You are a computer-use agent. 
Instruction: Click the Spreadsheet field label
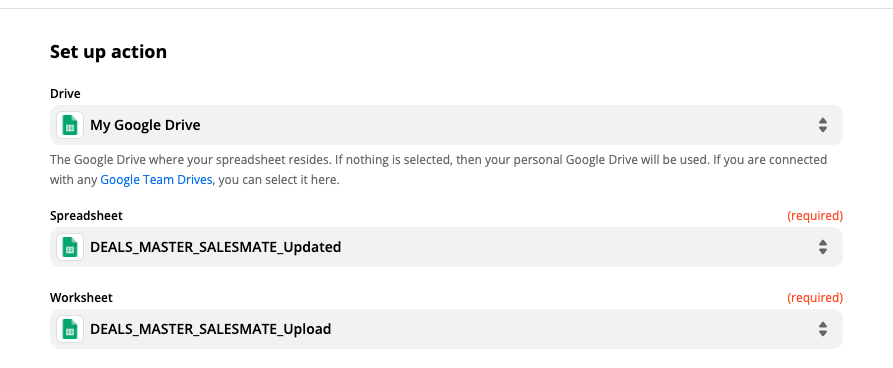pos(86,216)
